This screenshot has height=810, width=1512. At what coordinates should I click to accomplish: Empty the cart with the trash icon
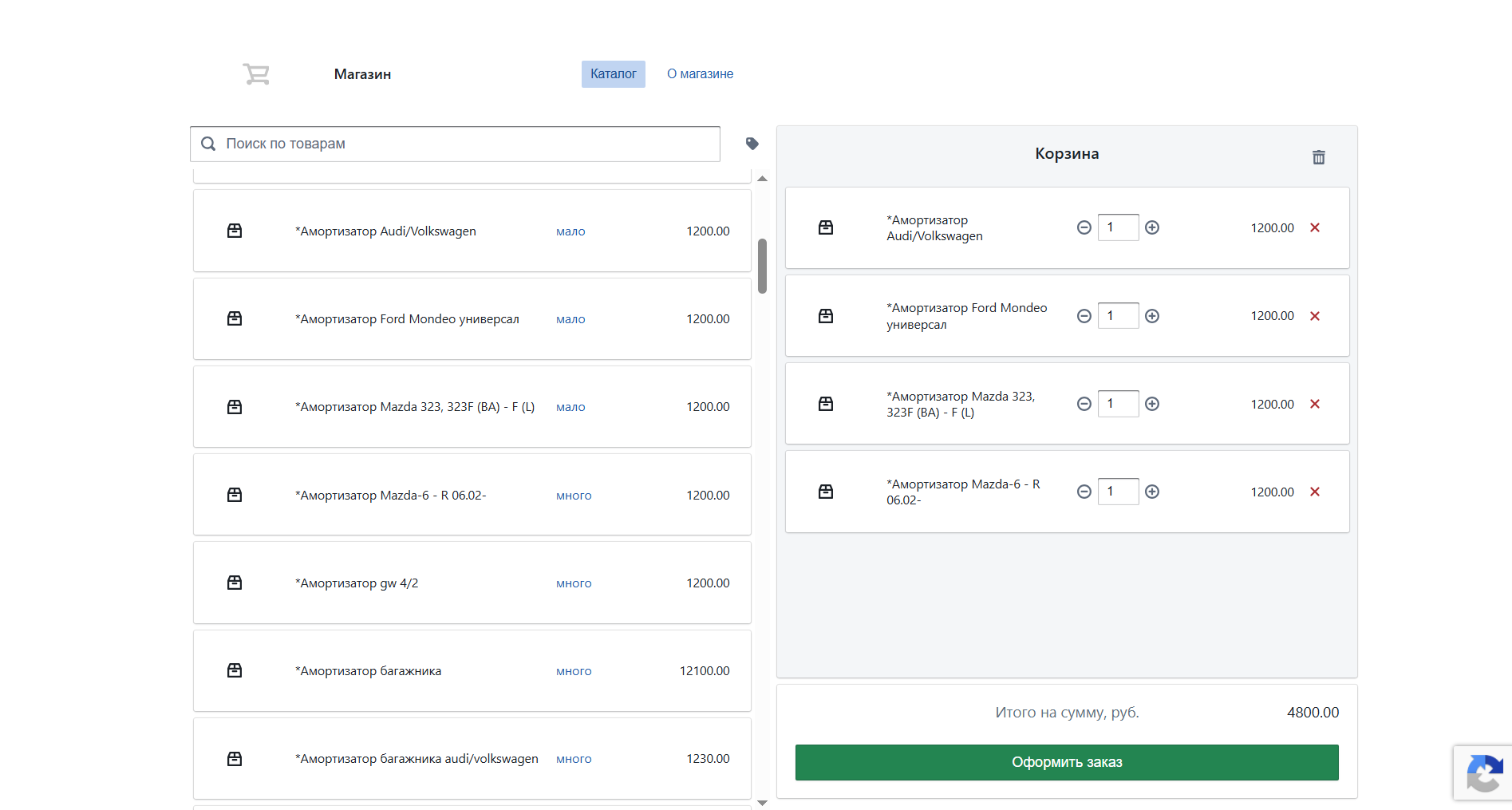(x=1319, y=157)
